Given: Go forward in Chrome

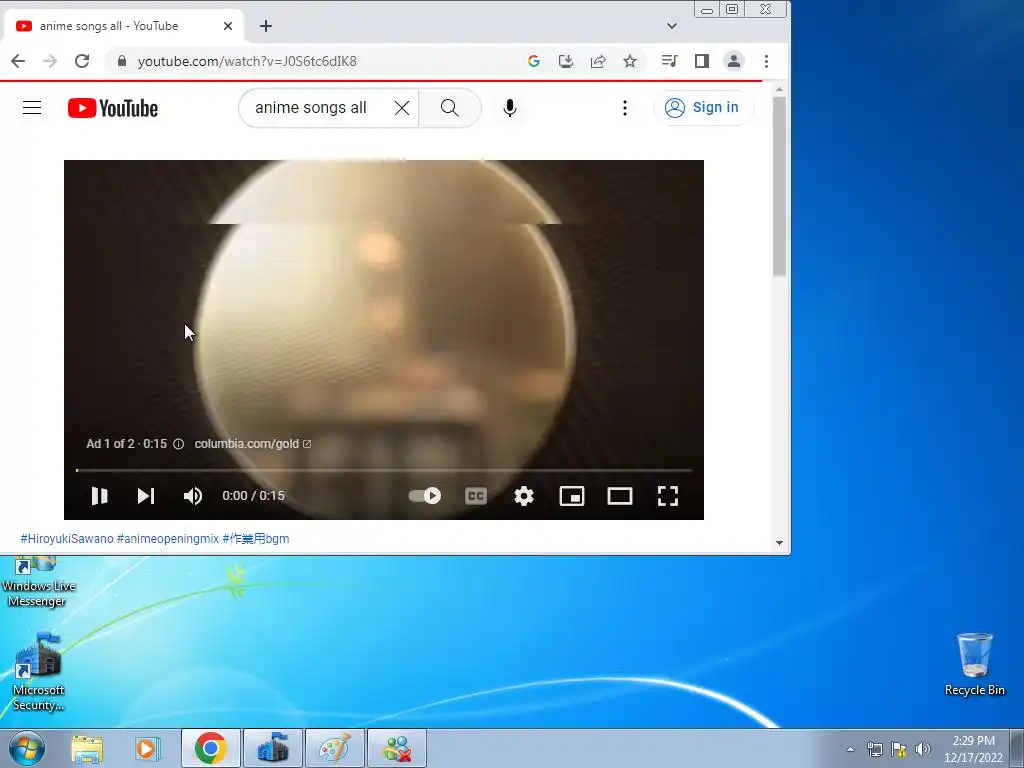Looking at the screenshot, I should tap(50, 61).
